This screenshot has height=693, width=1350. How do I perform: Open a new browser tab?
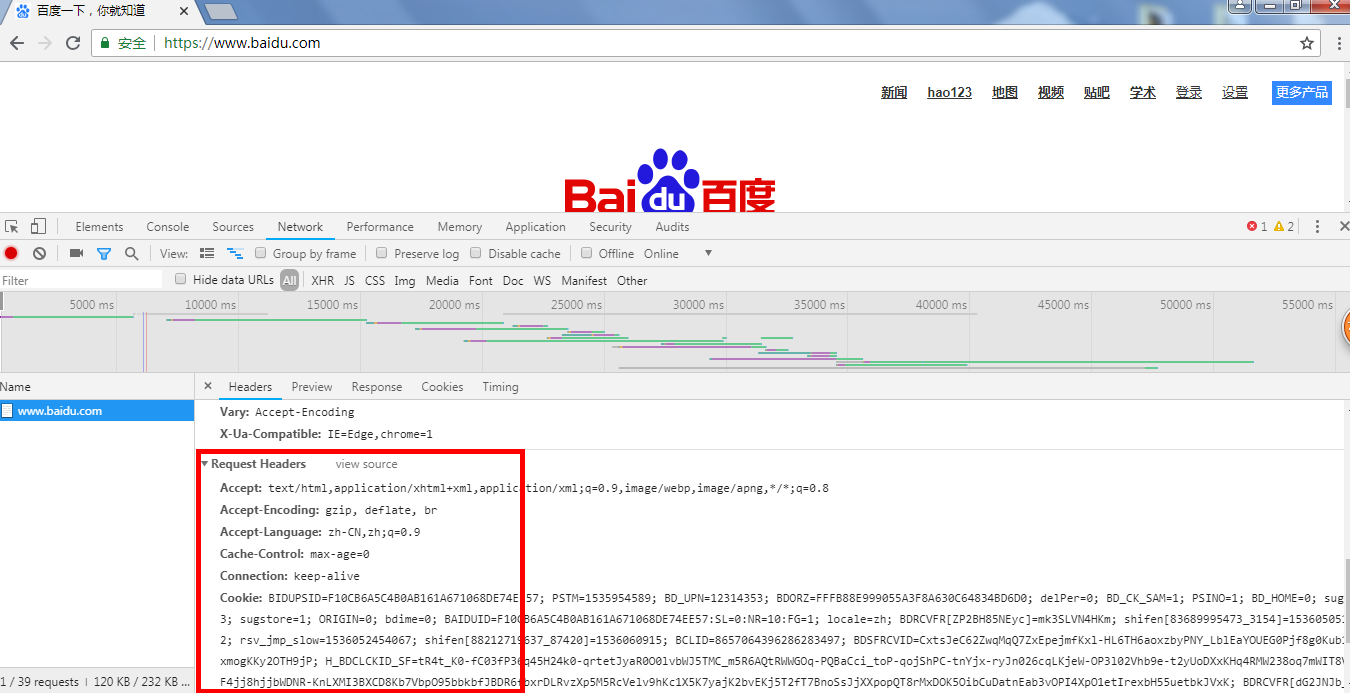(x=219, y=11)
